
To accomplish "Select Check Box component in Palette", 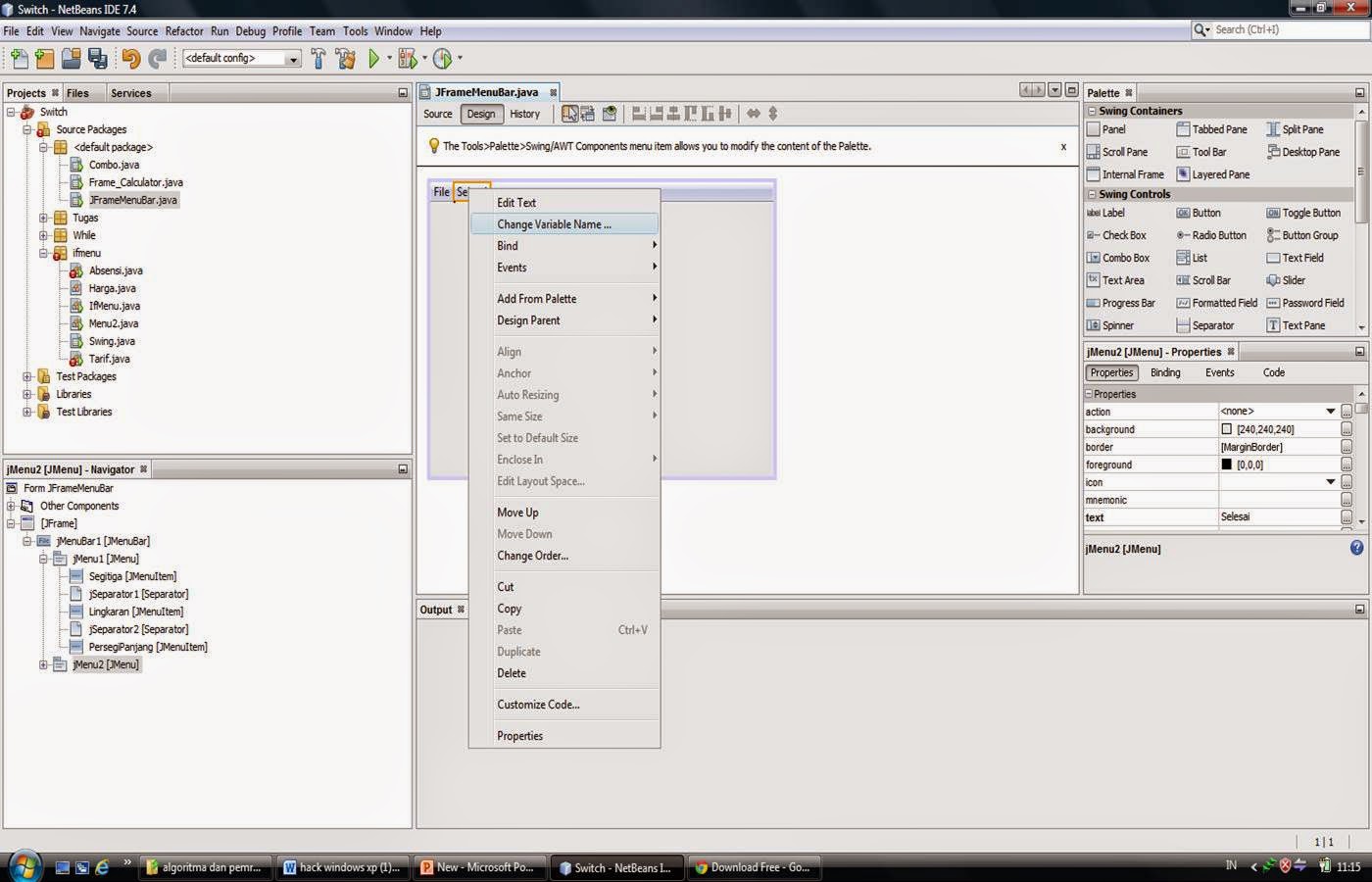I will [x=1116, y=235].
